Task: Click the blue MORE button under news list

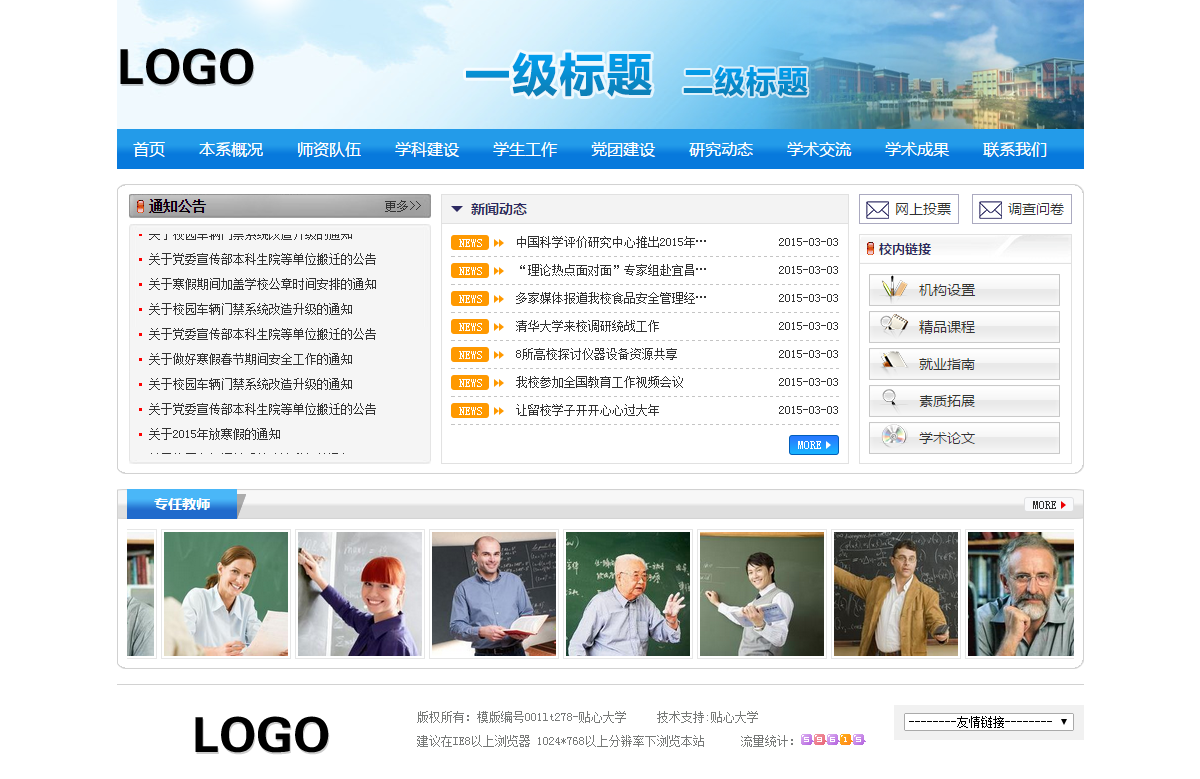Action: [x=813, y=445]
